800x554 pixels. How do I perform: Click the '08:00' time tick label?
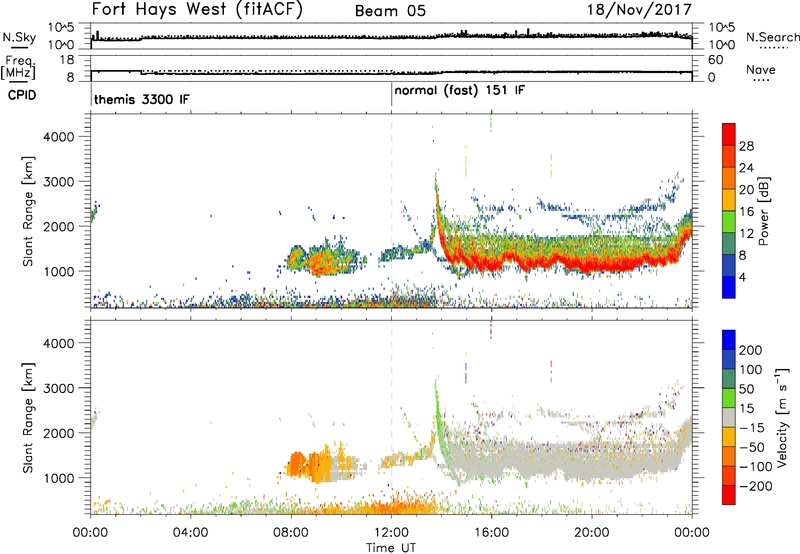coord(290,533)
